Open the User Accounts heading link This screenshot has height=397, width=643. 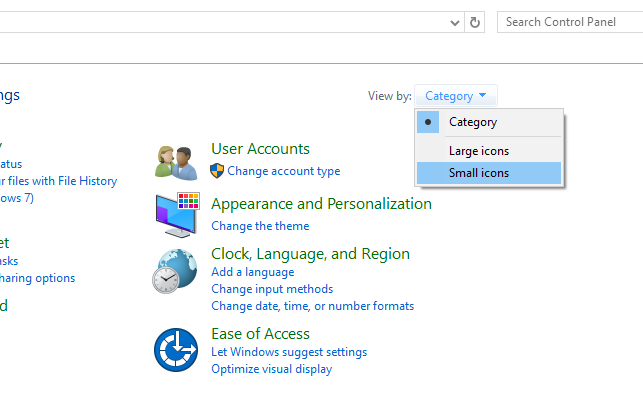[260, 149]
